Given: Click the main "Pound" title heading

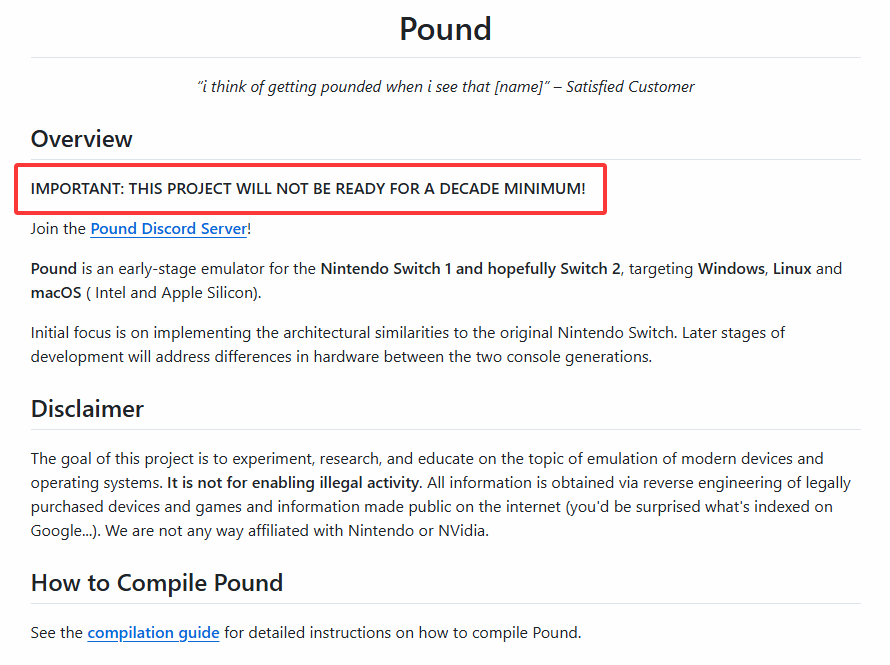Looking at the screenshot, I should (445, 29).
